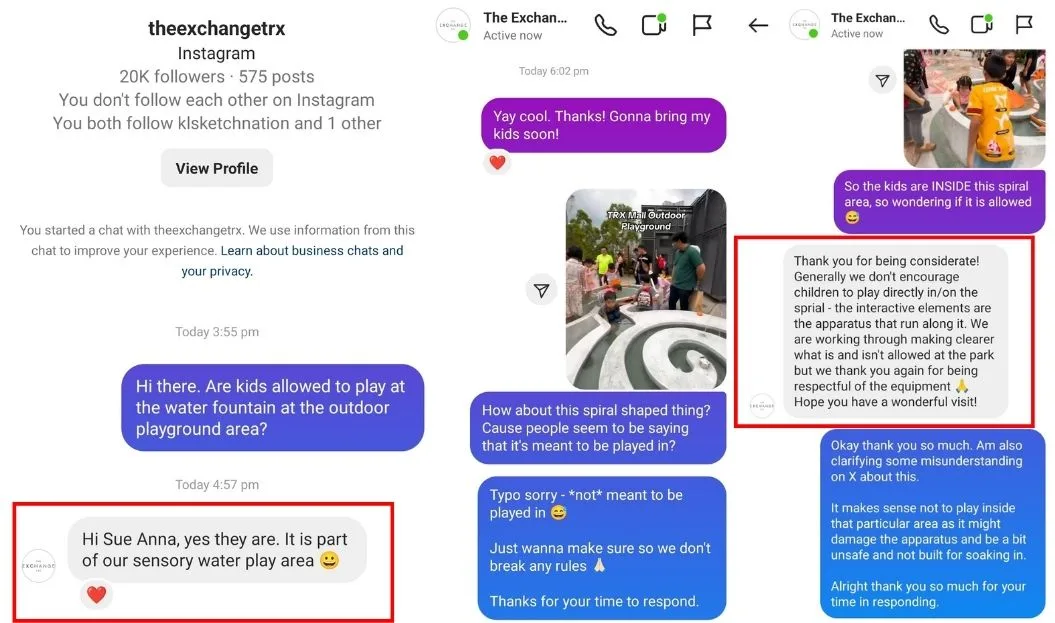The height and width of the screenshot is (623, 1055).
Task: Start voice call in middle chat header
Action: pyautogui.click(x=605, y=26)
